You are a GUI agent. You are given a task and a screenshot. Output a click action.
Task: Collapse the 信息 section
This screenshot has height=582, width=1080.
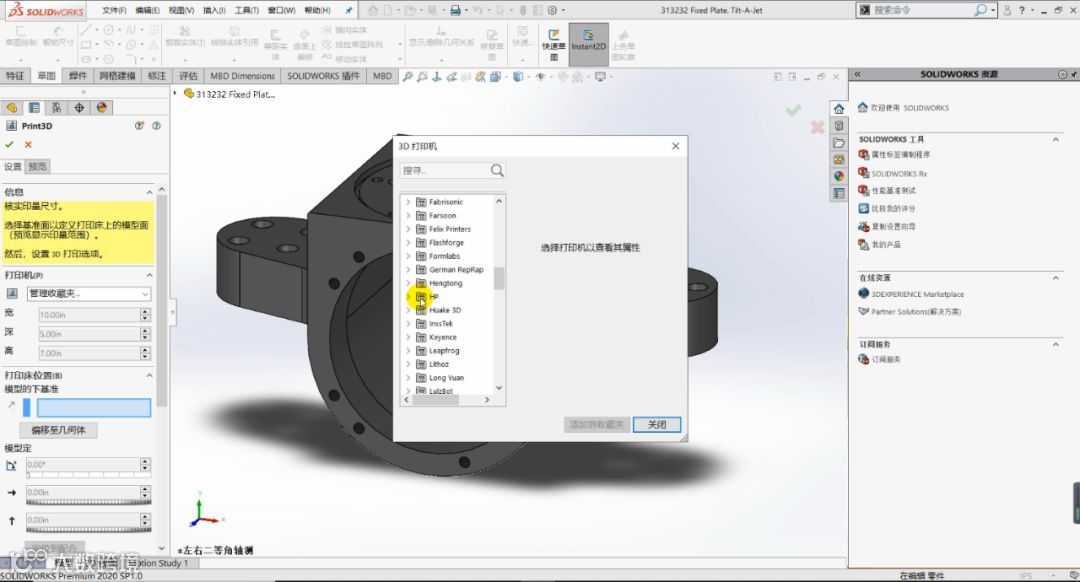pos(149,191)
